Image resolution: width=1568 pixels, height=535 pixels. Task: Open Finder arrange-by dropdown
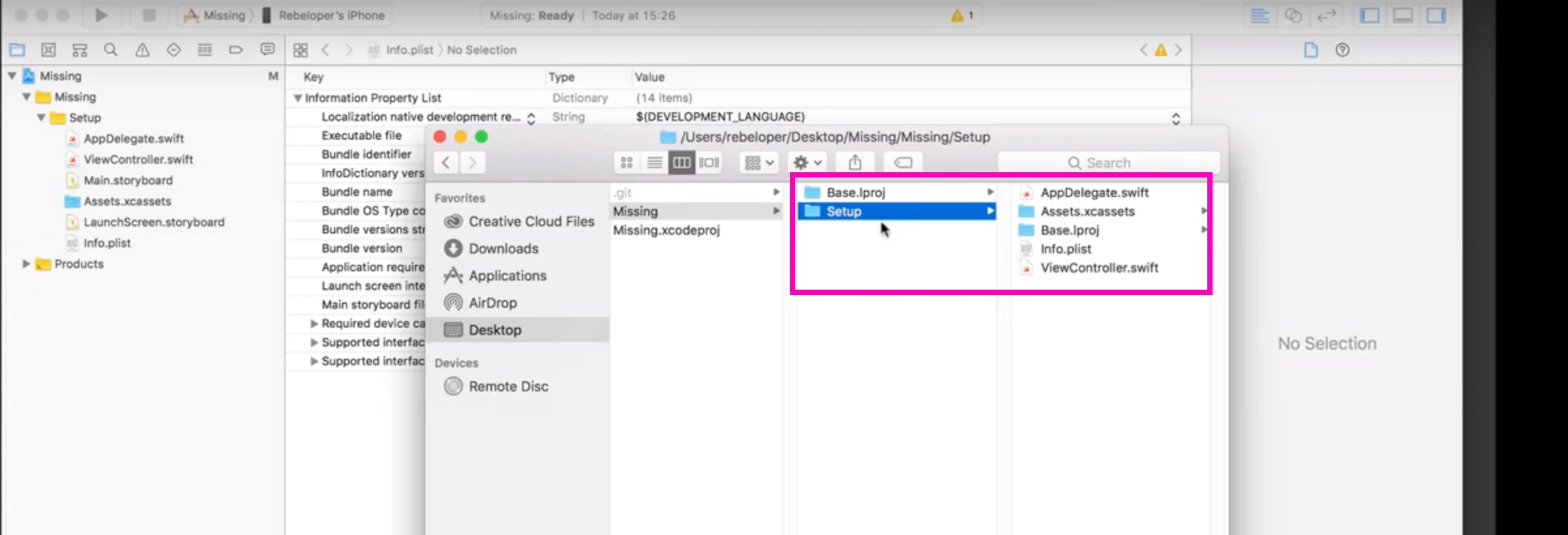point(759,162)
